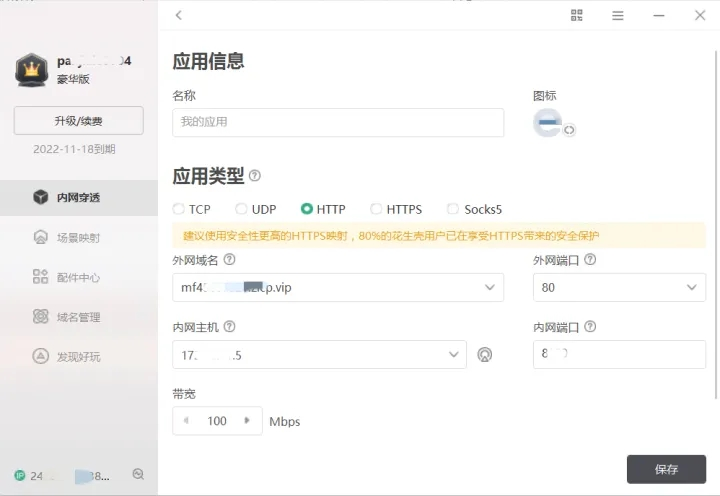720x496 pixels.
Task: Click the help icon next to 应用类型
Action: coord(254,175)
